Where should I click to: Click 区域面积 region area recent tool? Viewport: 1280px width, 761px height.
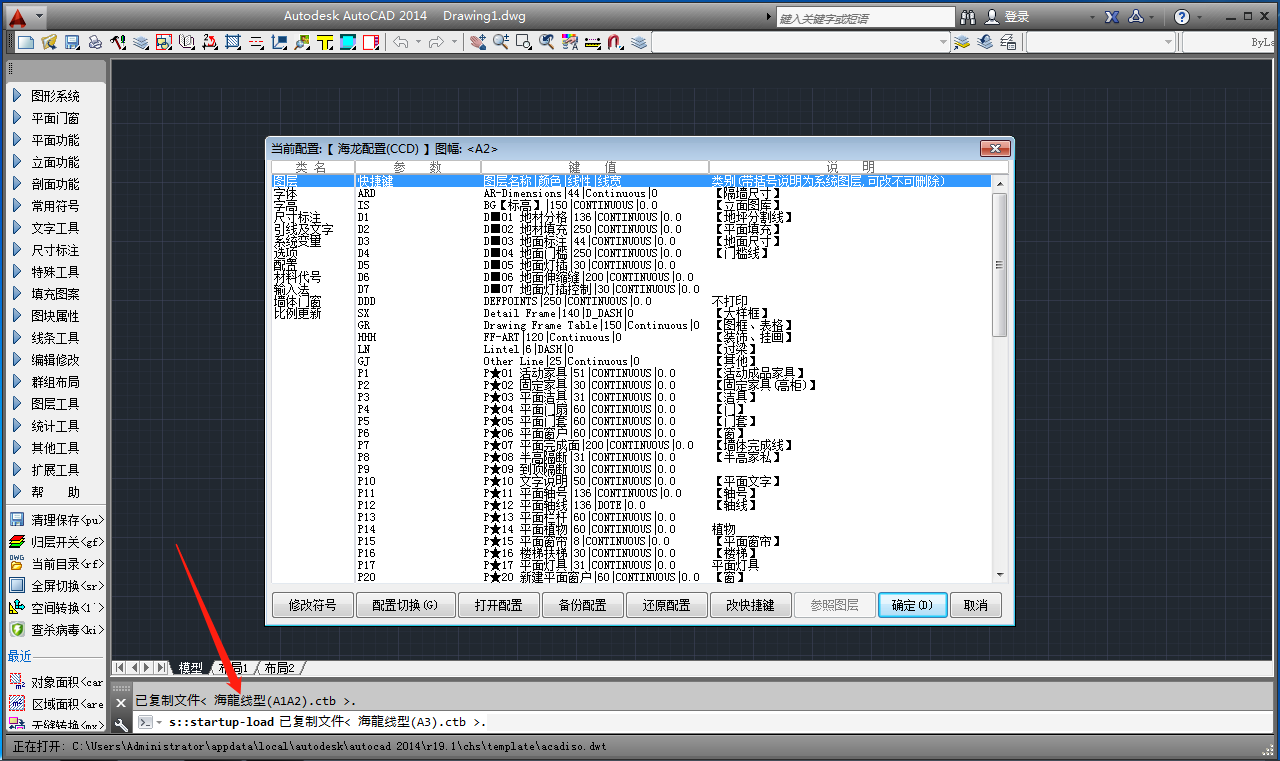click(56, 704)
